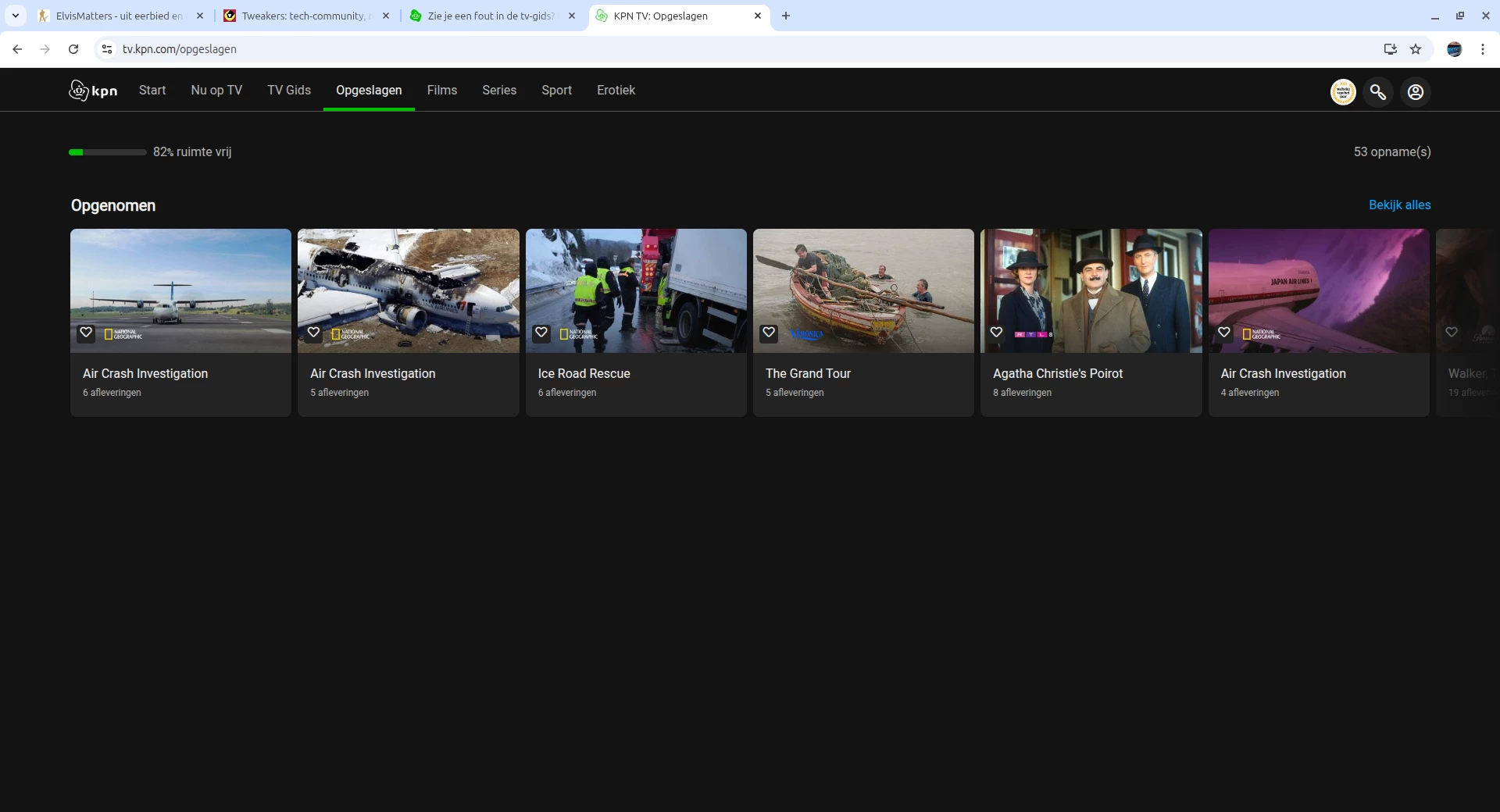Image resolution: width=1500 pixels, height=812 pixels.
Task: Open the KPN account profile icon
Action: click(1416, 92)
